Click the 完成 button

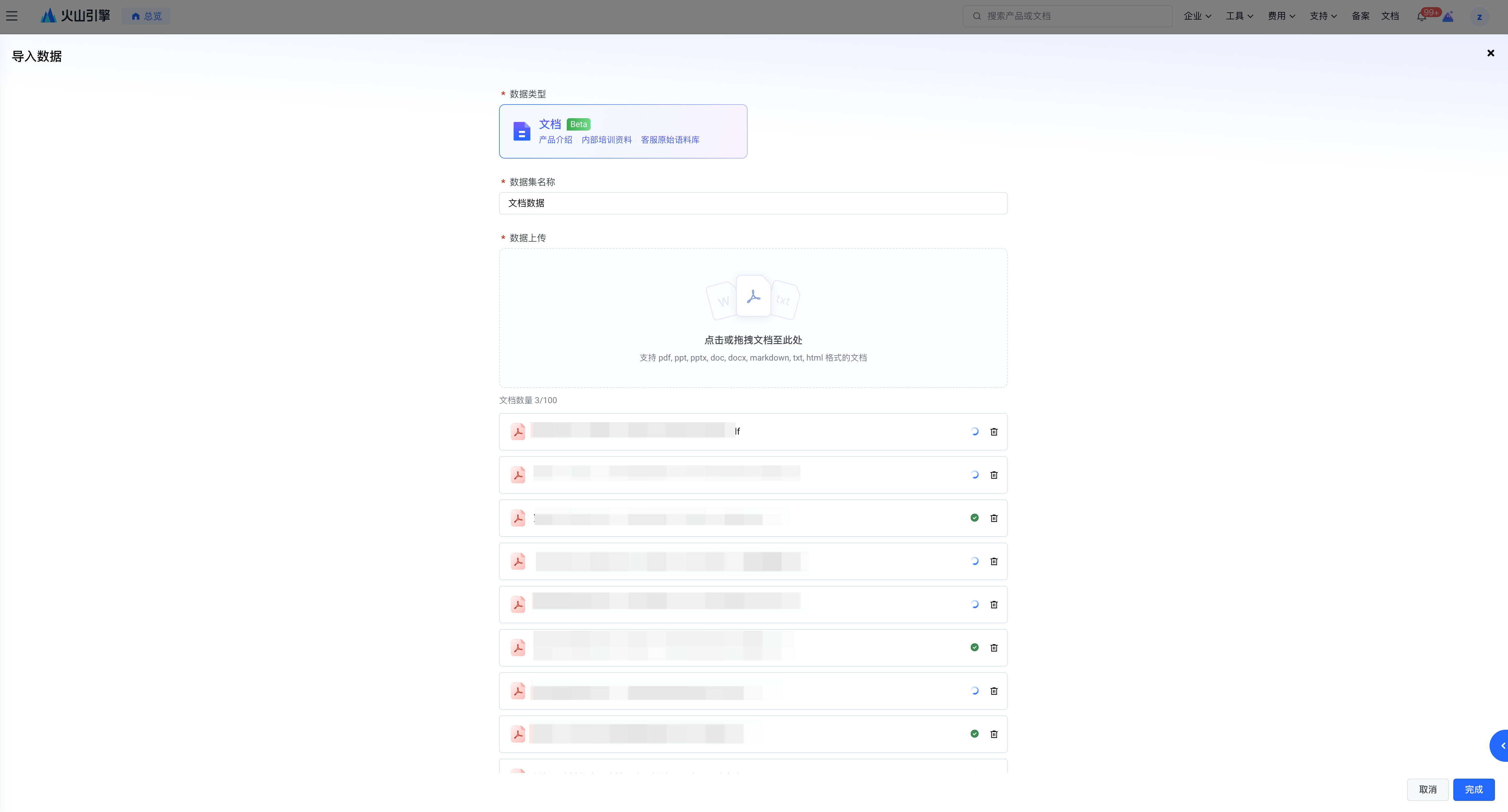pyautogui.click(x=1473, y=790)
